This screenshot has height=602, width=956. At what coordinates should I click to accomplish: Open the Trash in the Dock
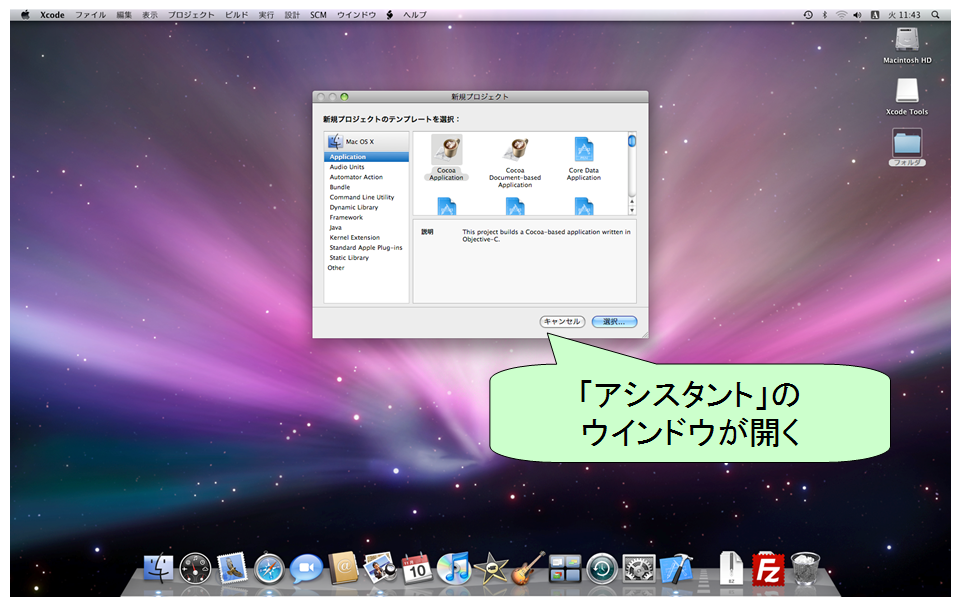[x=805, y=568]
